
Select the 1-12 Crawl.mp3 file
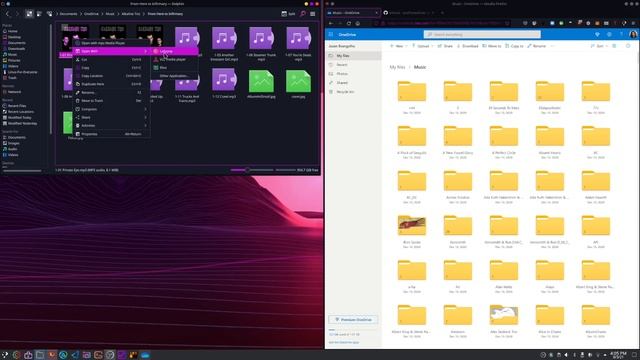[224, 84]
